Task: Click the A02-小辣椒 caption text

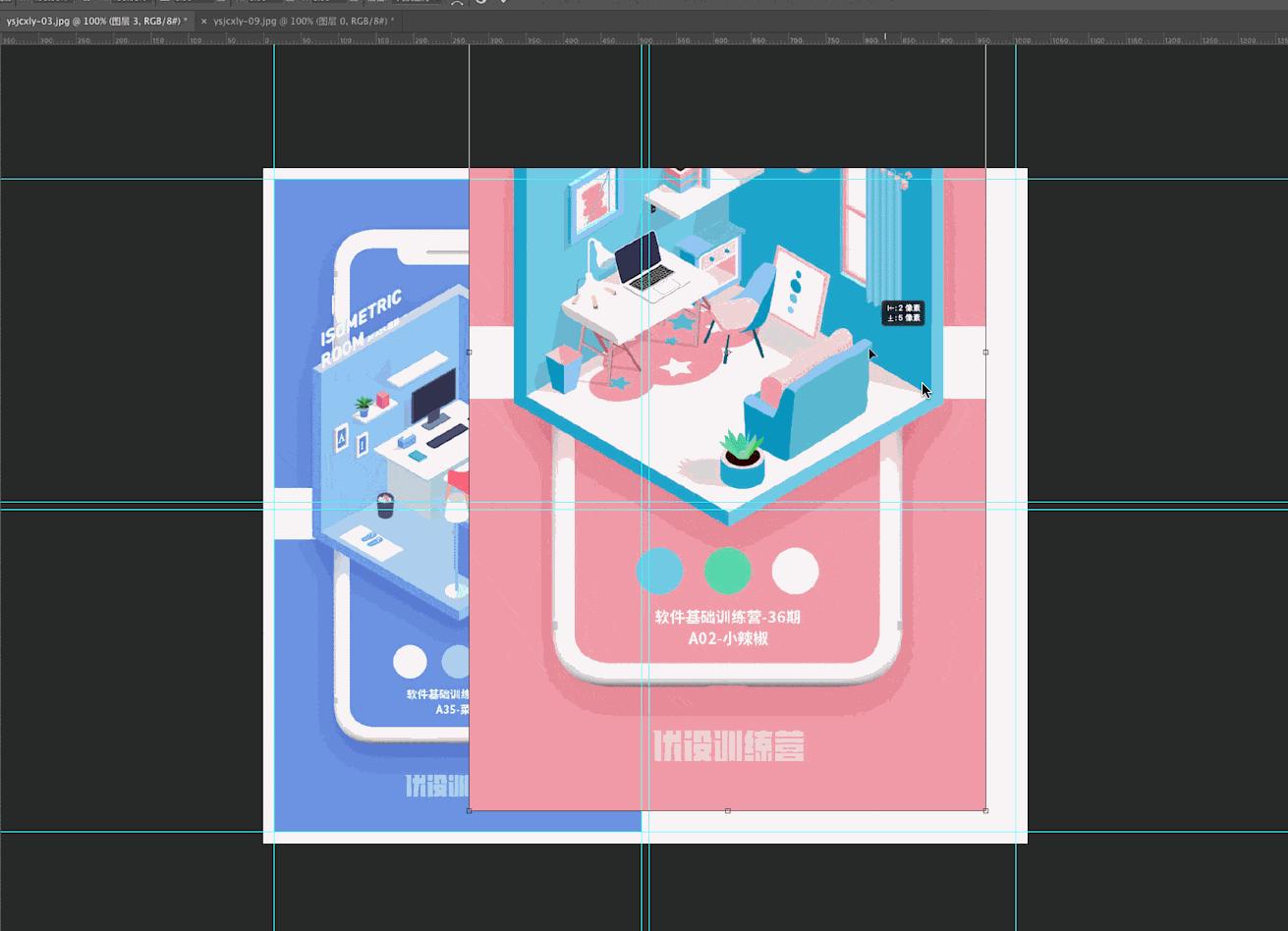Action: pos(728,638)
